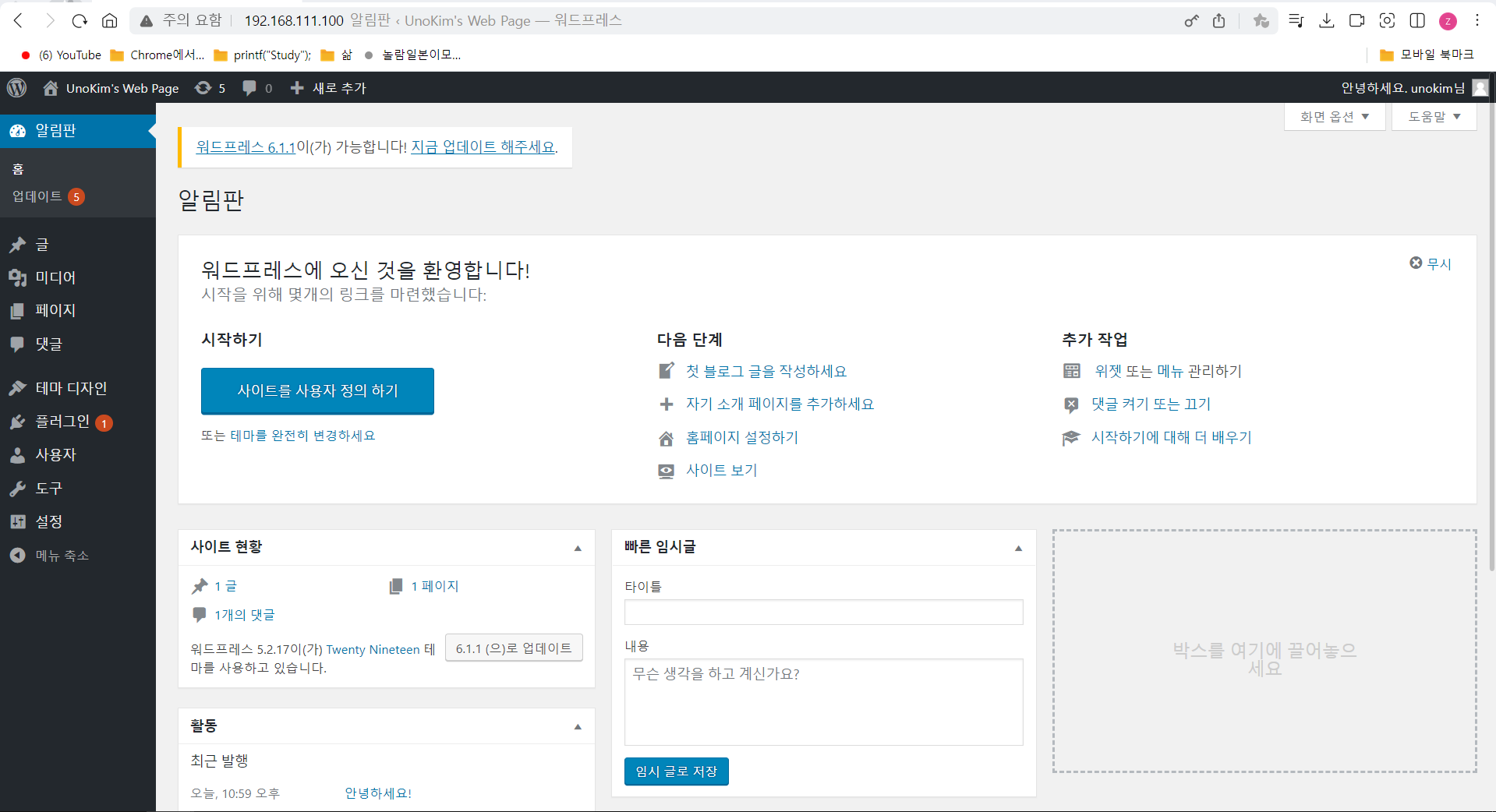Viewport: 1496px width, 812px height.
Task: Expand the 화면 옵션 dropdown
Action: (x=1335, y=117)
